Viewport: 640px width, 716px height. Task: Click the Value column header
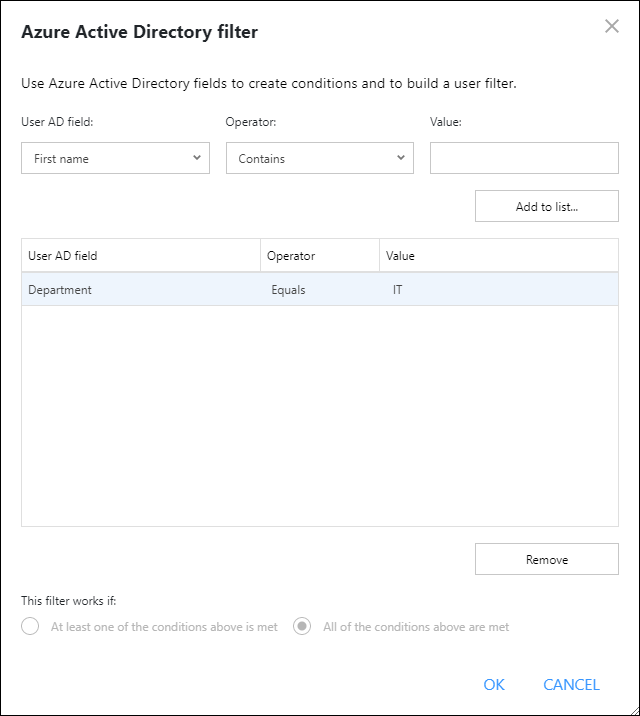[x=499, y=255]
